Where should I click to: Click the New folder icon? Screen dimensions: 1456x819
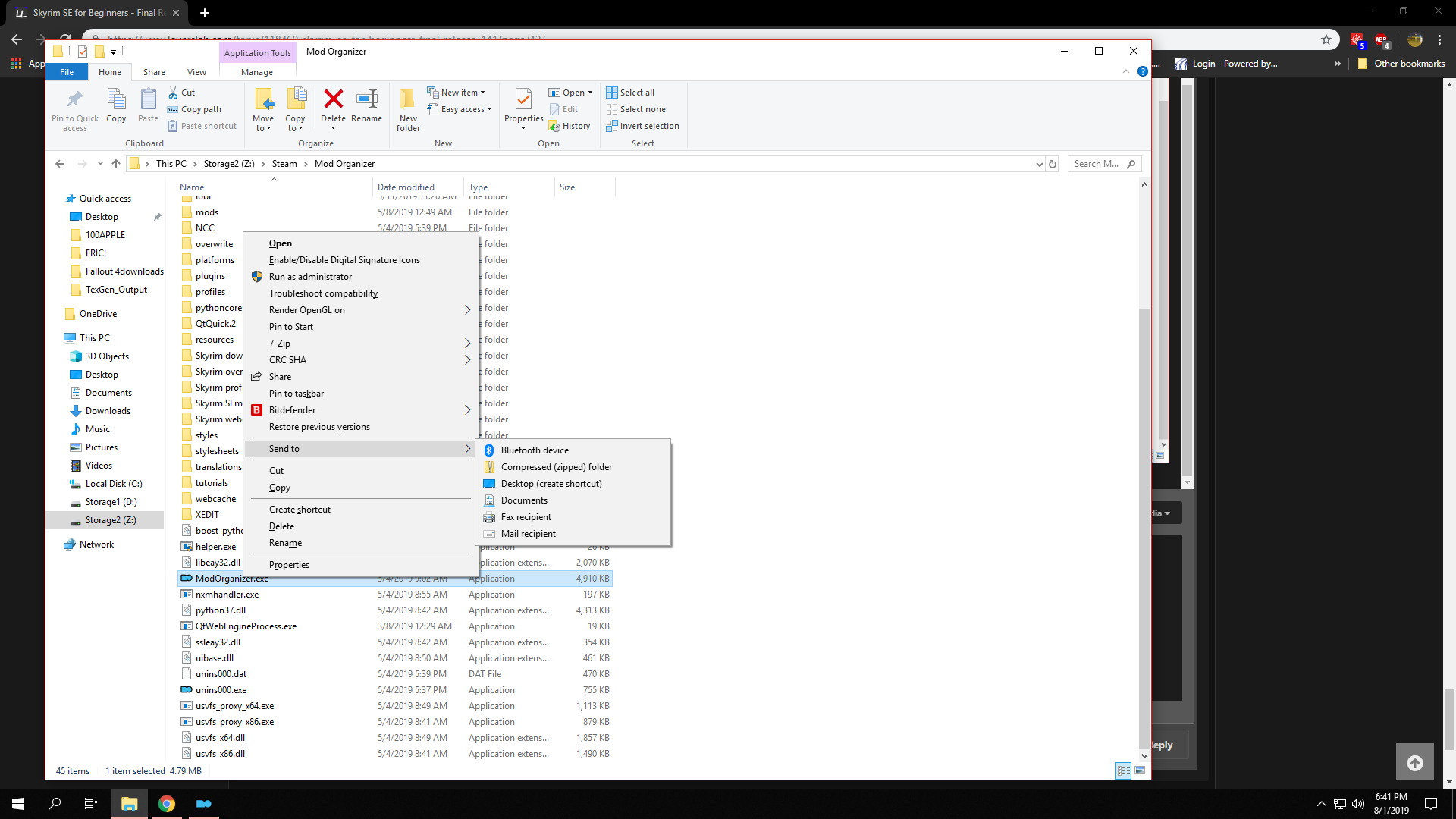(408, 99)
